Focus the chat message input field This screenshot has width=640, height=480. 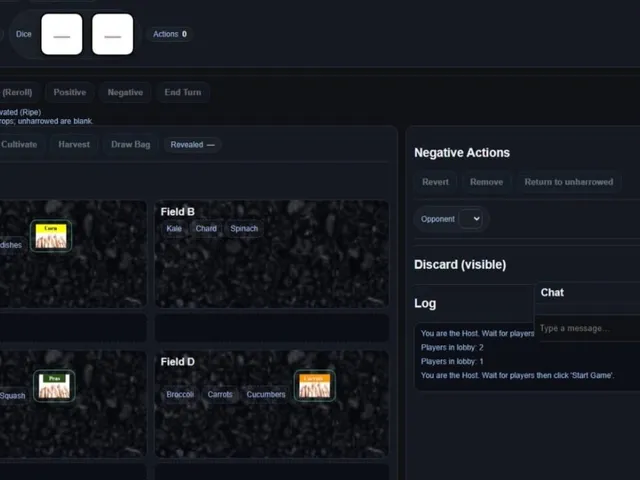(x=588, y=328)
